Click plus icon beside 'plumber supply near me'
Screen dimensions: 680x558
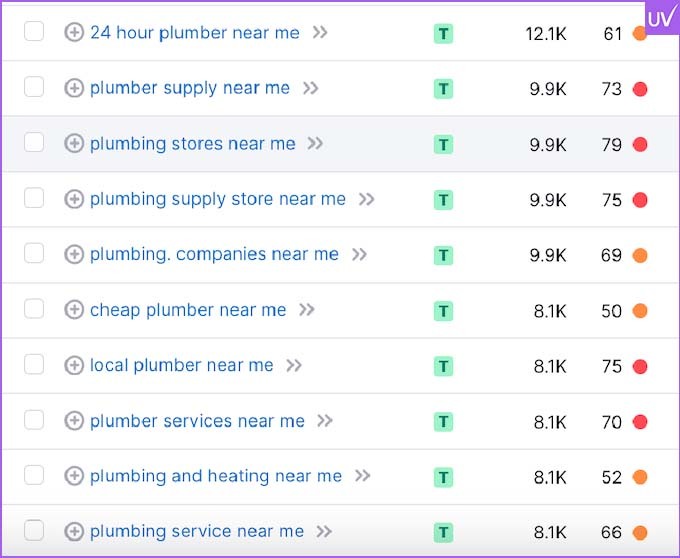pyautogui.click(x=74, y=88)
